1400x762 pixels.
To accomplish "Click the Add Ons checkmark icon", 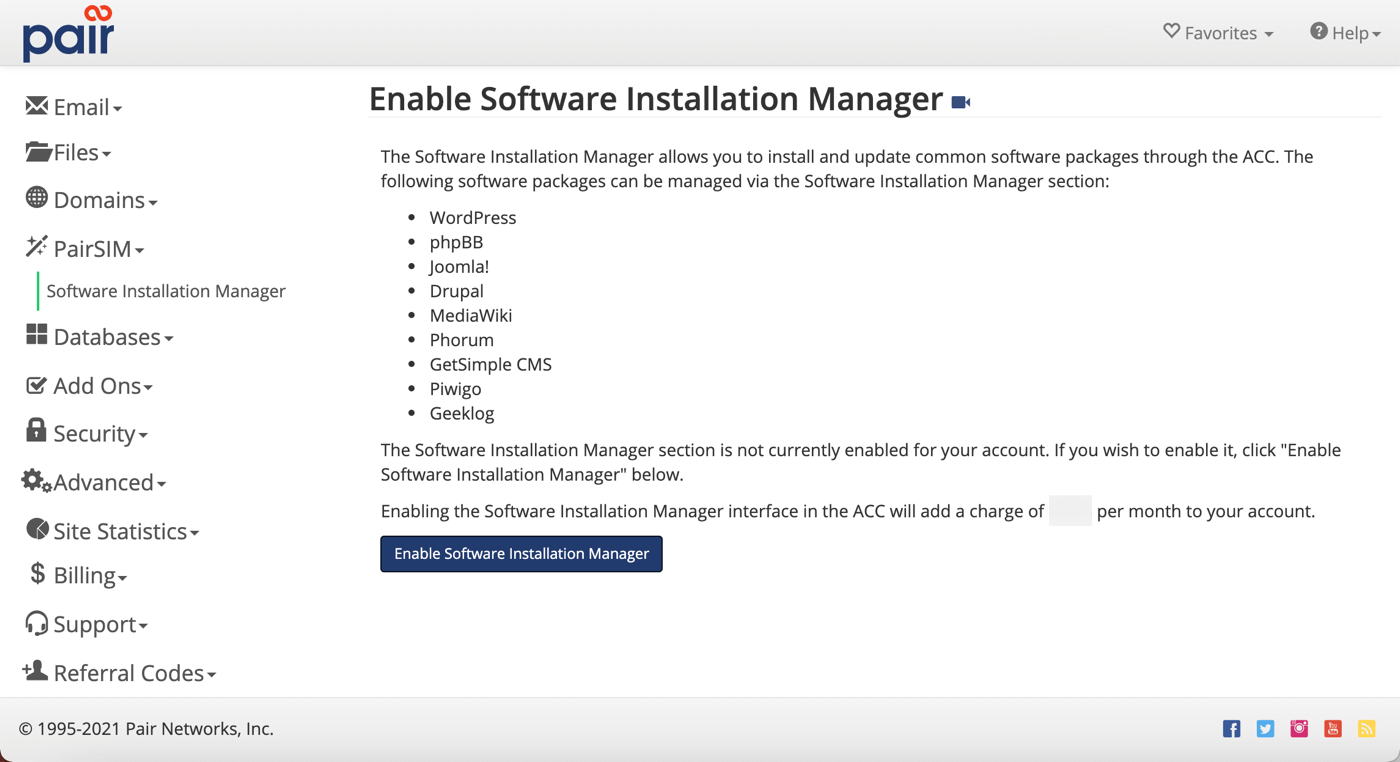I will 37,385.
